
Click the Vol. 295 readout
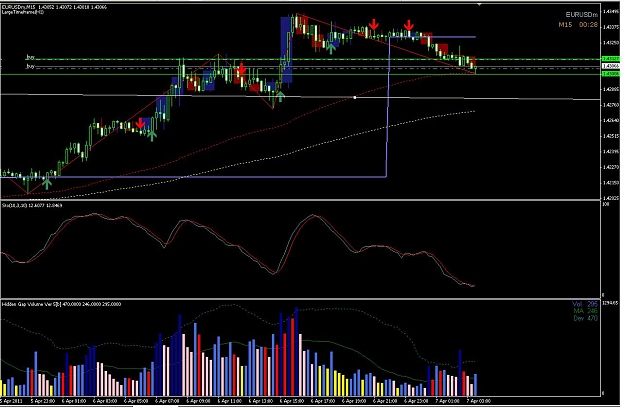point(585,305)
